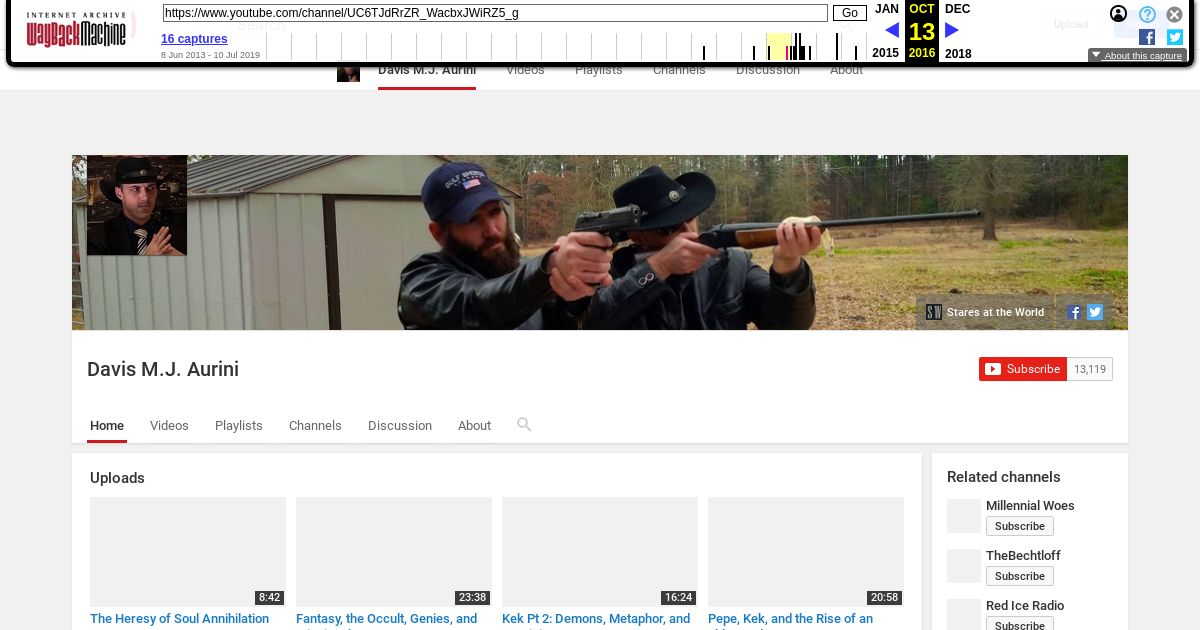Open the 20:58 video thumbnail
Image resolution: width=1200 pixels, height=630 pixels.
coord(806,552)
